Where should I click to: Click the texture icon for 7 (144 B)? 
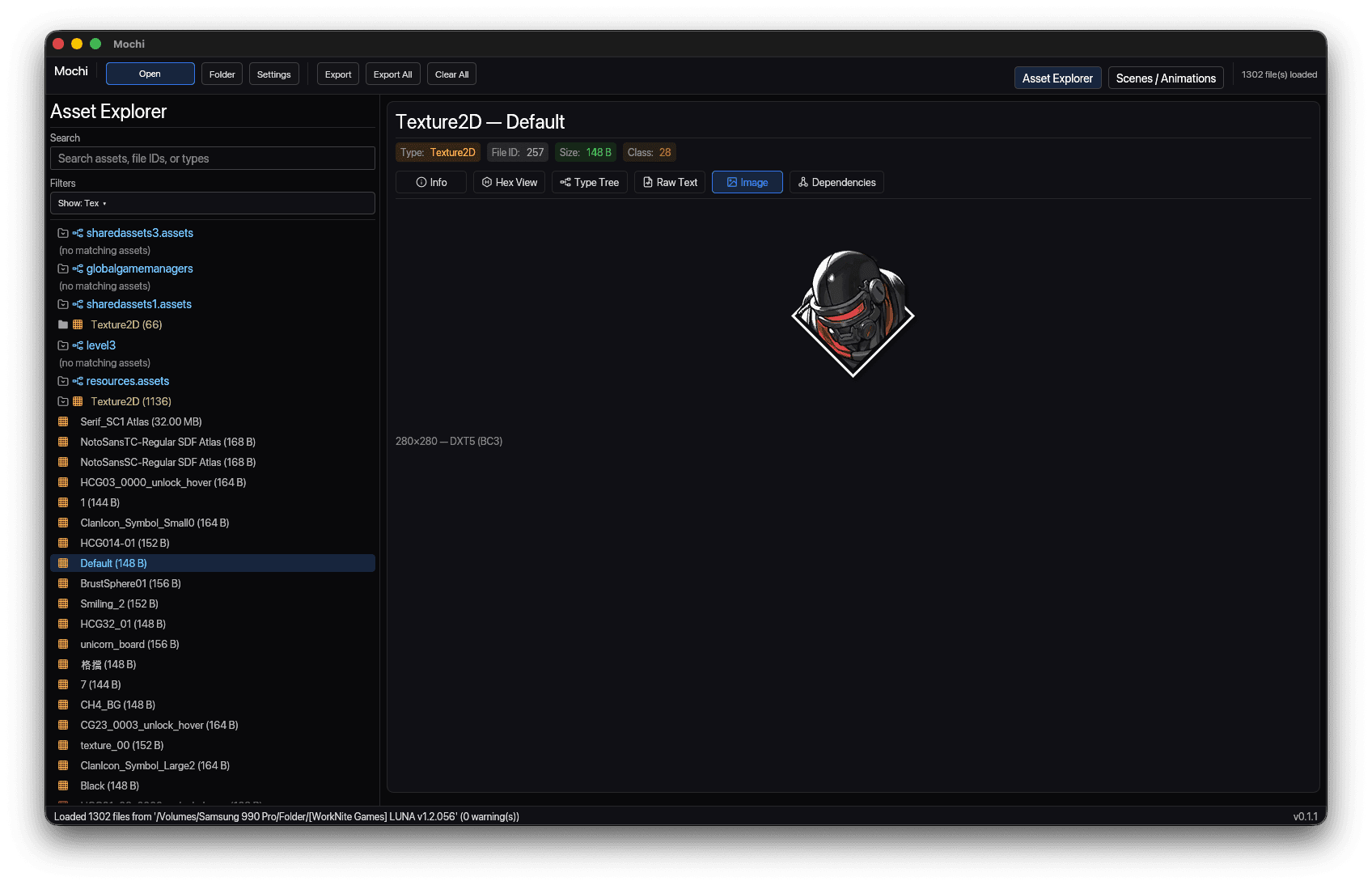coord(63,684)
